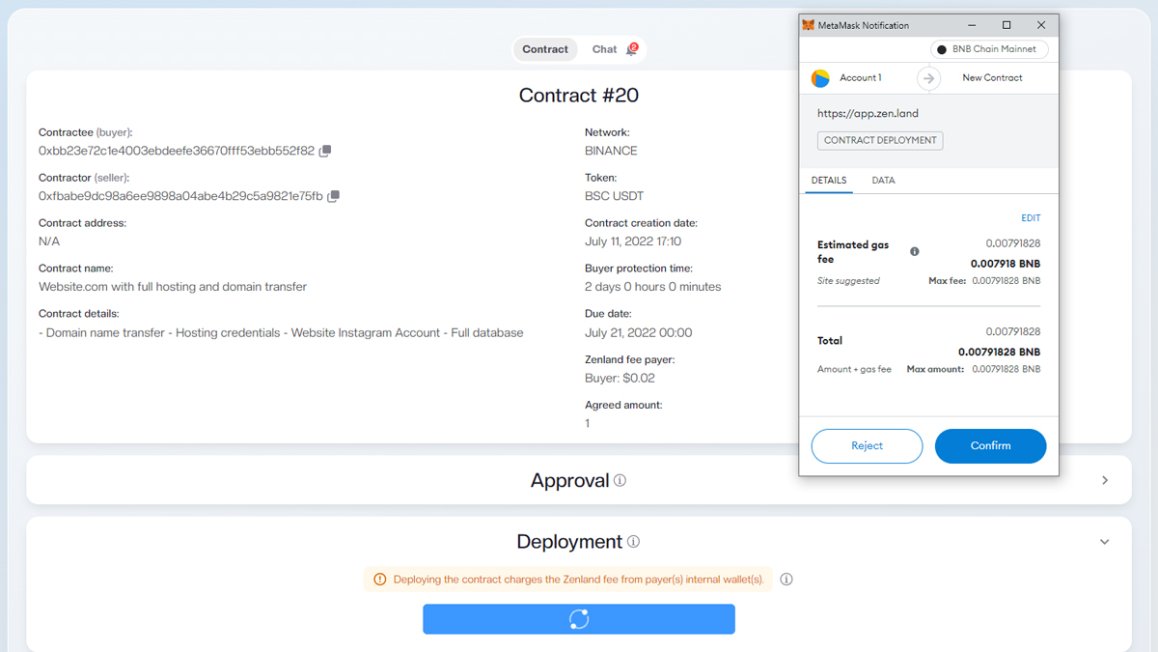
Task: Click the MetaMask fox logo
Action: coord(808,25)
